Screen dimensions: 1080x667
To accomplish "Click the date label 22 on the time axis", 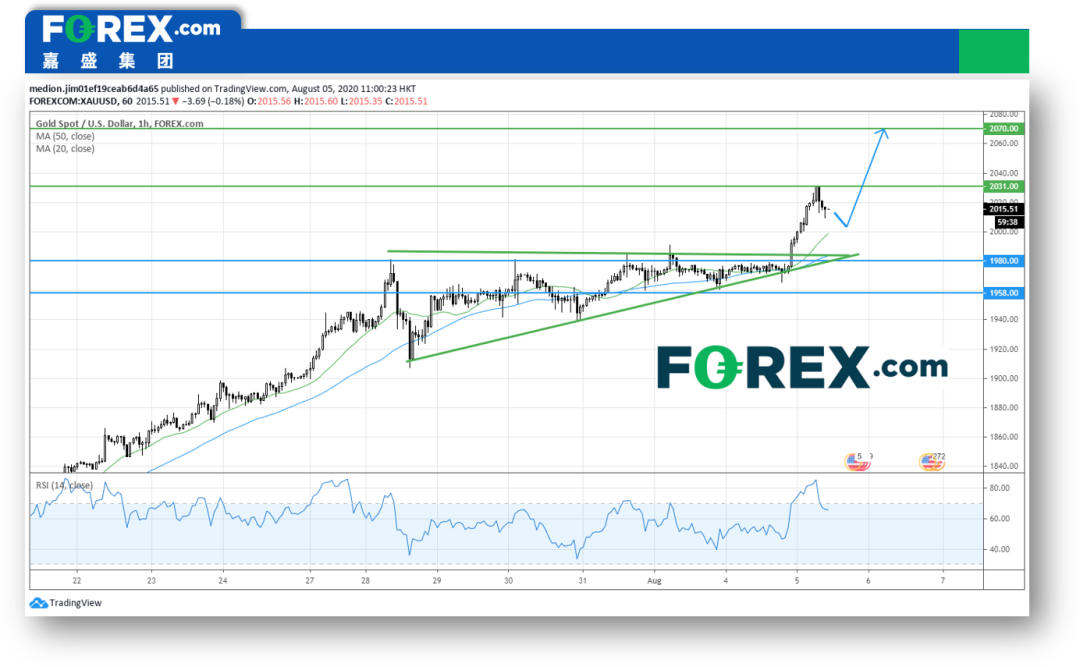I will (76, 581).
